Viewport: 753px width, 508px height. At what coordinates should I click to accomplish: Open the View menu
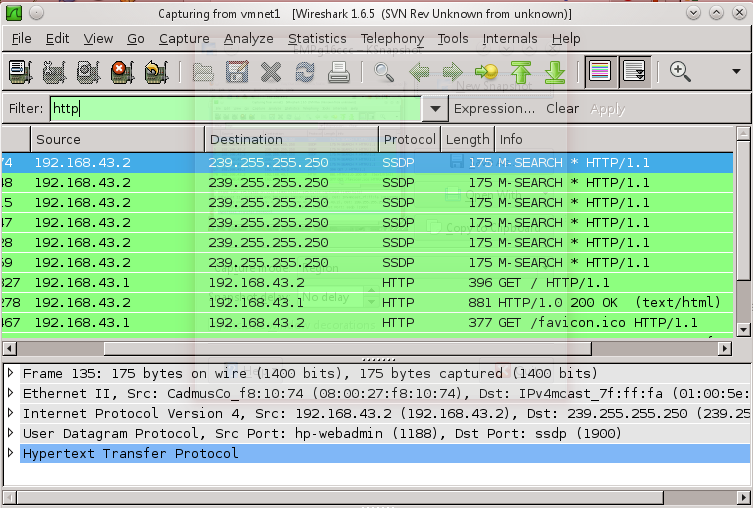pyautogui.click(x=98, y=38)
